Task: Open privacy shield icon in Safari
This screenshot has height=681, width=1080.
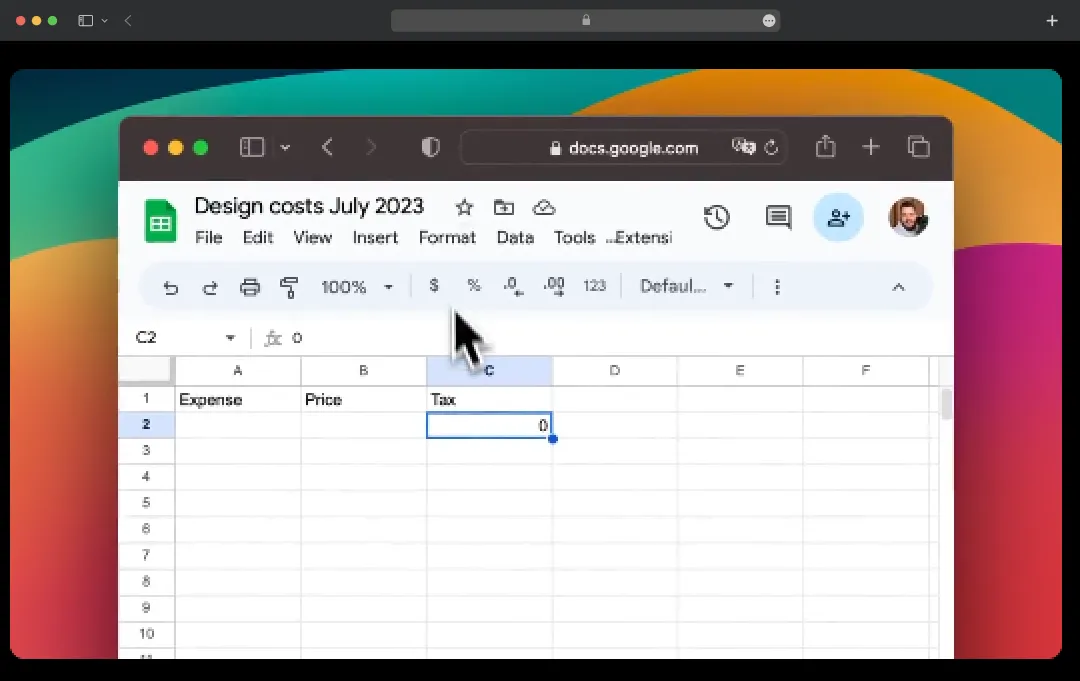Action: (430, 147)
